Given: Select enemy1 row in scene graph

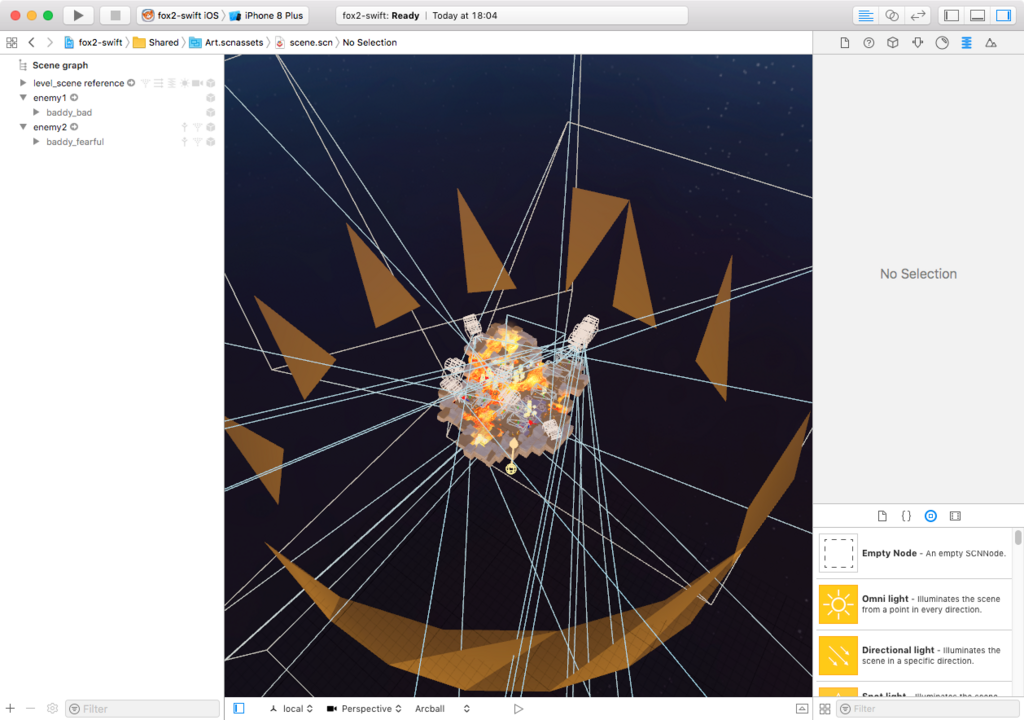Looking at the screenshot, I should (112, 97).
